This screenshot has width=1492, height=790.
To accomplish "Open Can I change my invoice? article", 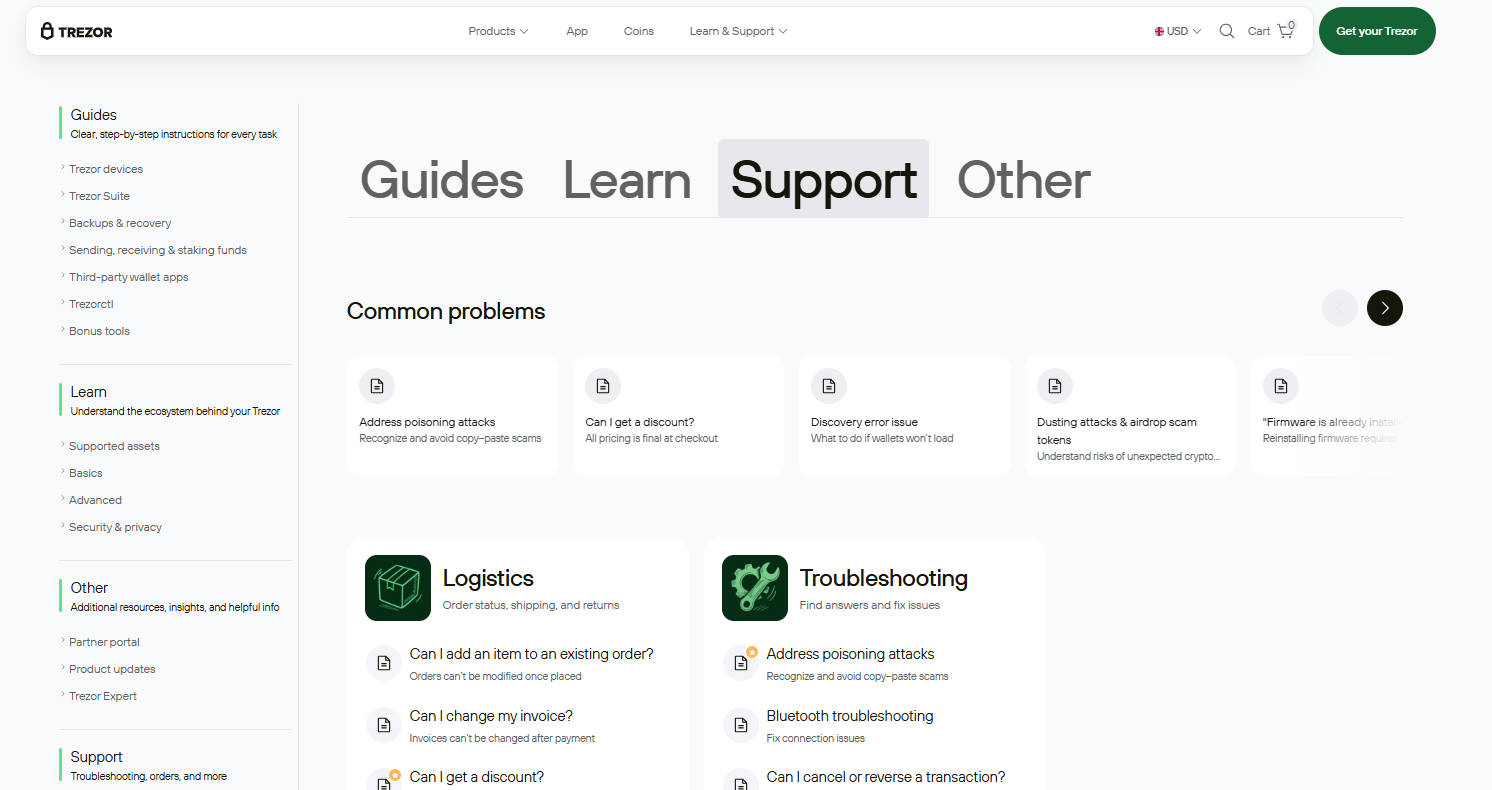I will 491,716.
